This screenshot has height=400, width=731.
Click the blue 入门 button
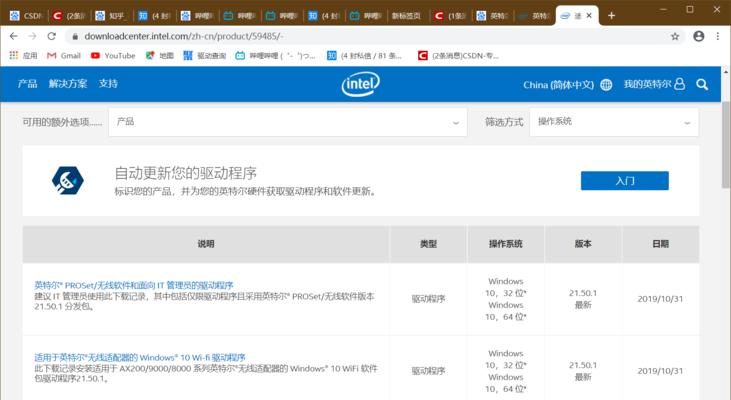(624, 180)
